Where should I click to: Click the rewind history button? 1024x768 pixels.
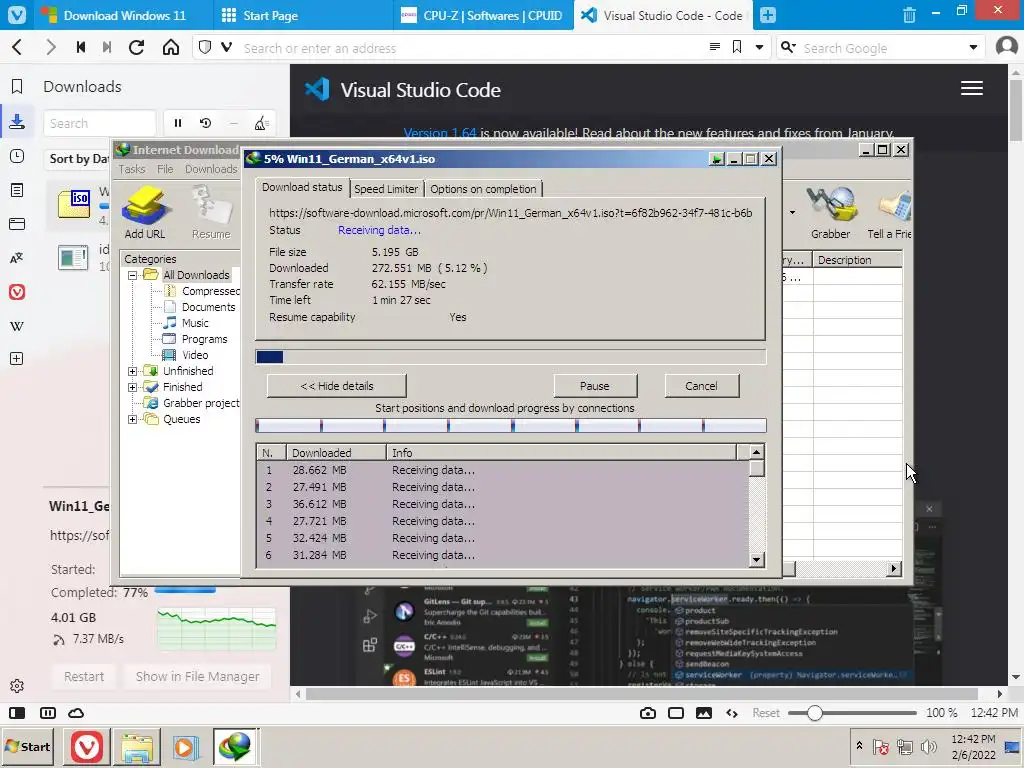pos(81,47)
